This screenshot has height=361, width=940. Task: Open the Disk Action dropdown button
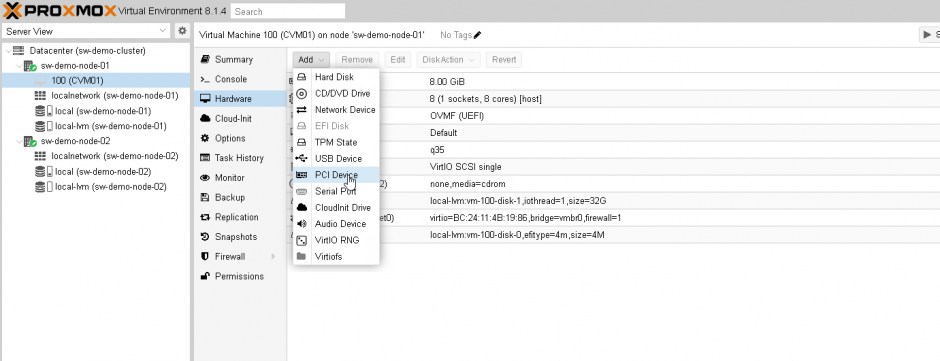point(448,59)
